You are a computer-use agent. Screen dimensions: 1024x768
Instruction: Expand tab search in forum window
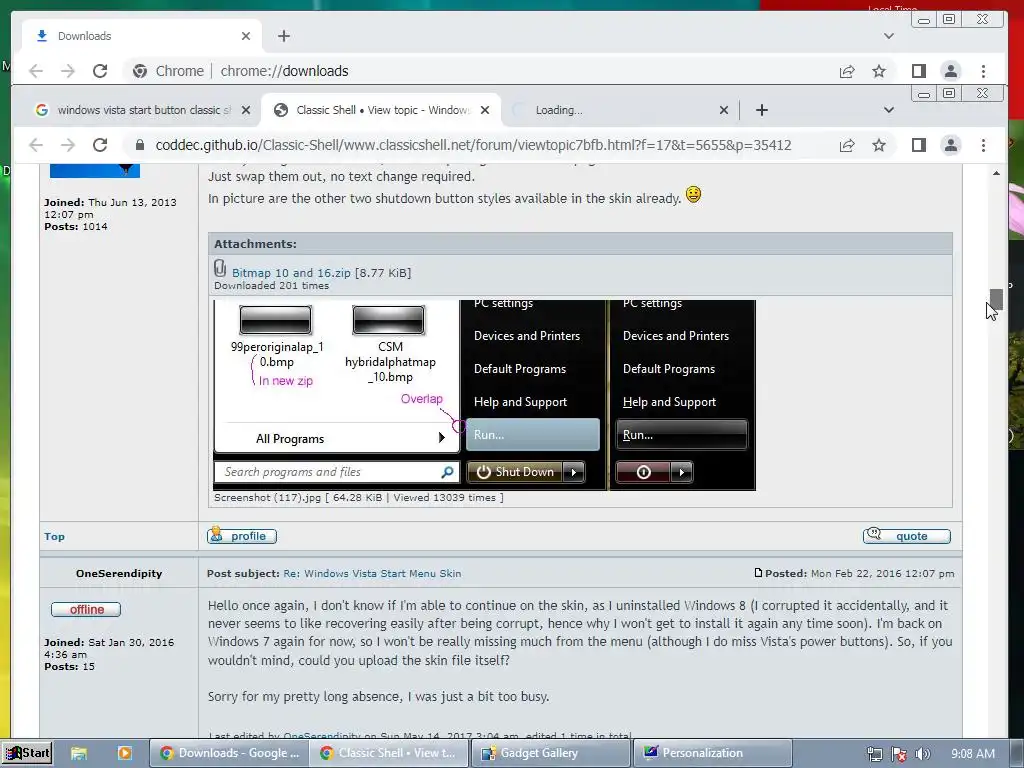pos(889,110)
